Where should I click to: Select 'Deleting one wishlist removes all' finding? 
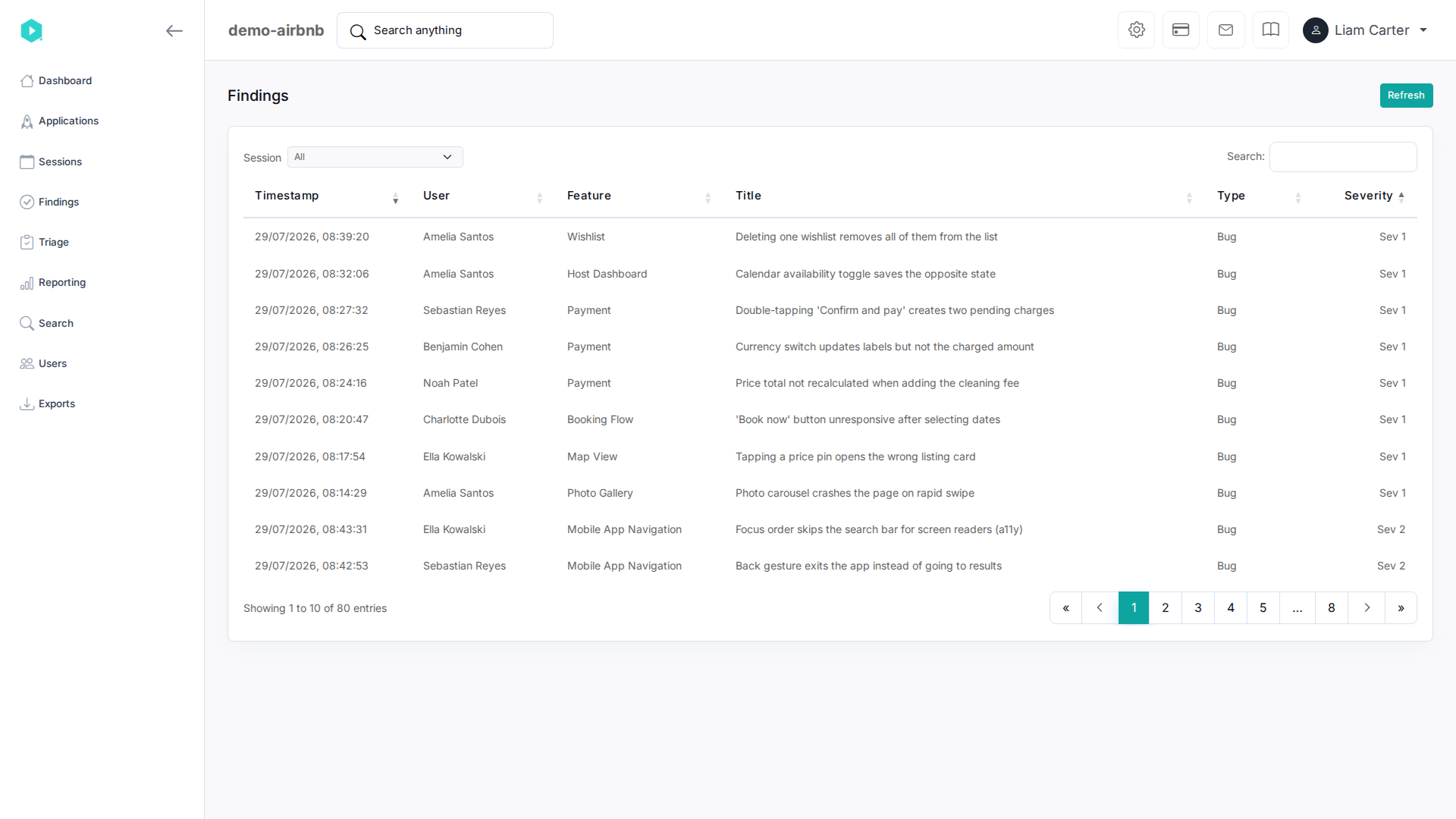point(866,237)
